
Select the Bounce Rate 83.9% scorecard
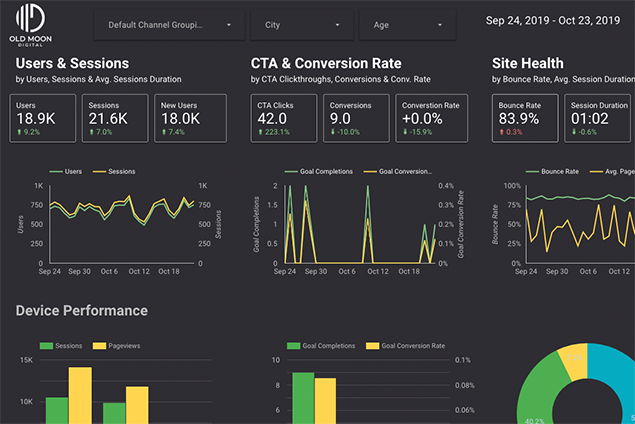click(525, 118)
